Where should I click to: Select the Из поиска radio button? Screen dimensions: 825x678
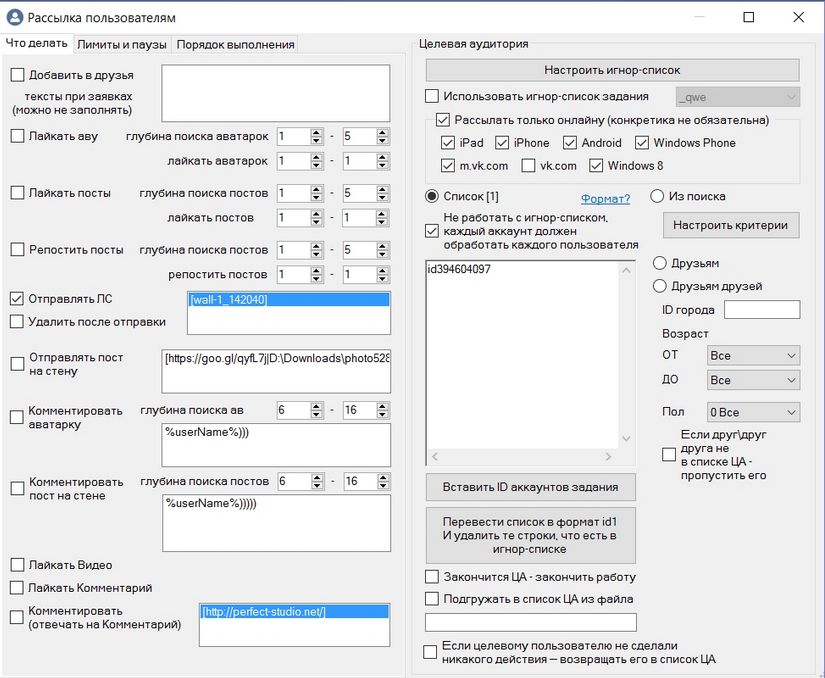(x=658, y=196)
